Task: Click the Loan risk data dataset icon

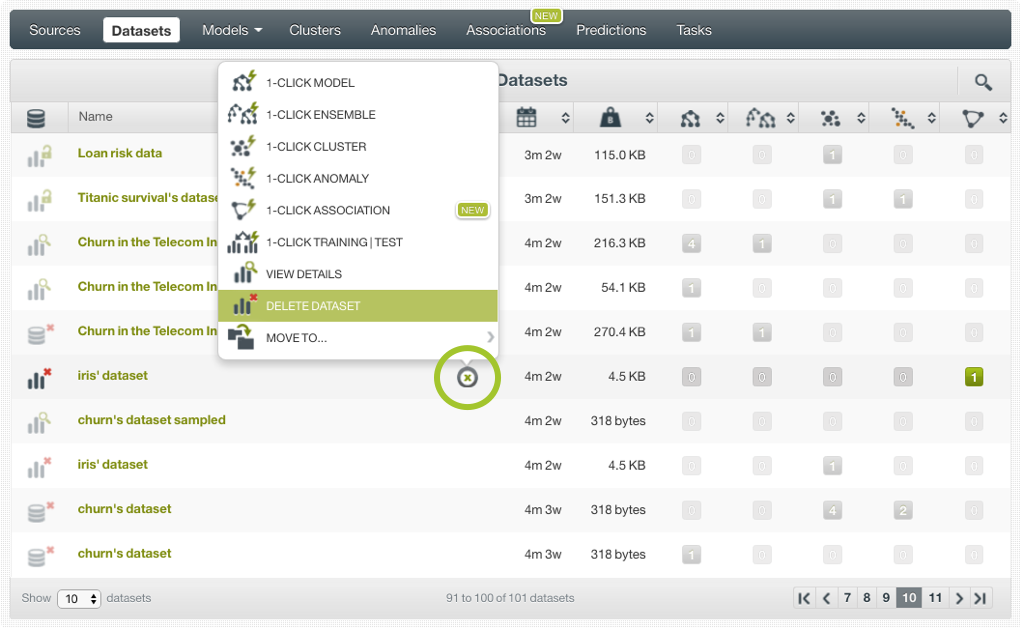Action: point(39,155)
